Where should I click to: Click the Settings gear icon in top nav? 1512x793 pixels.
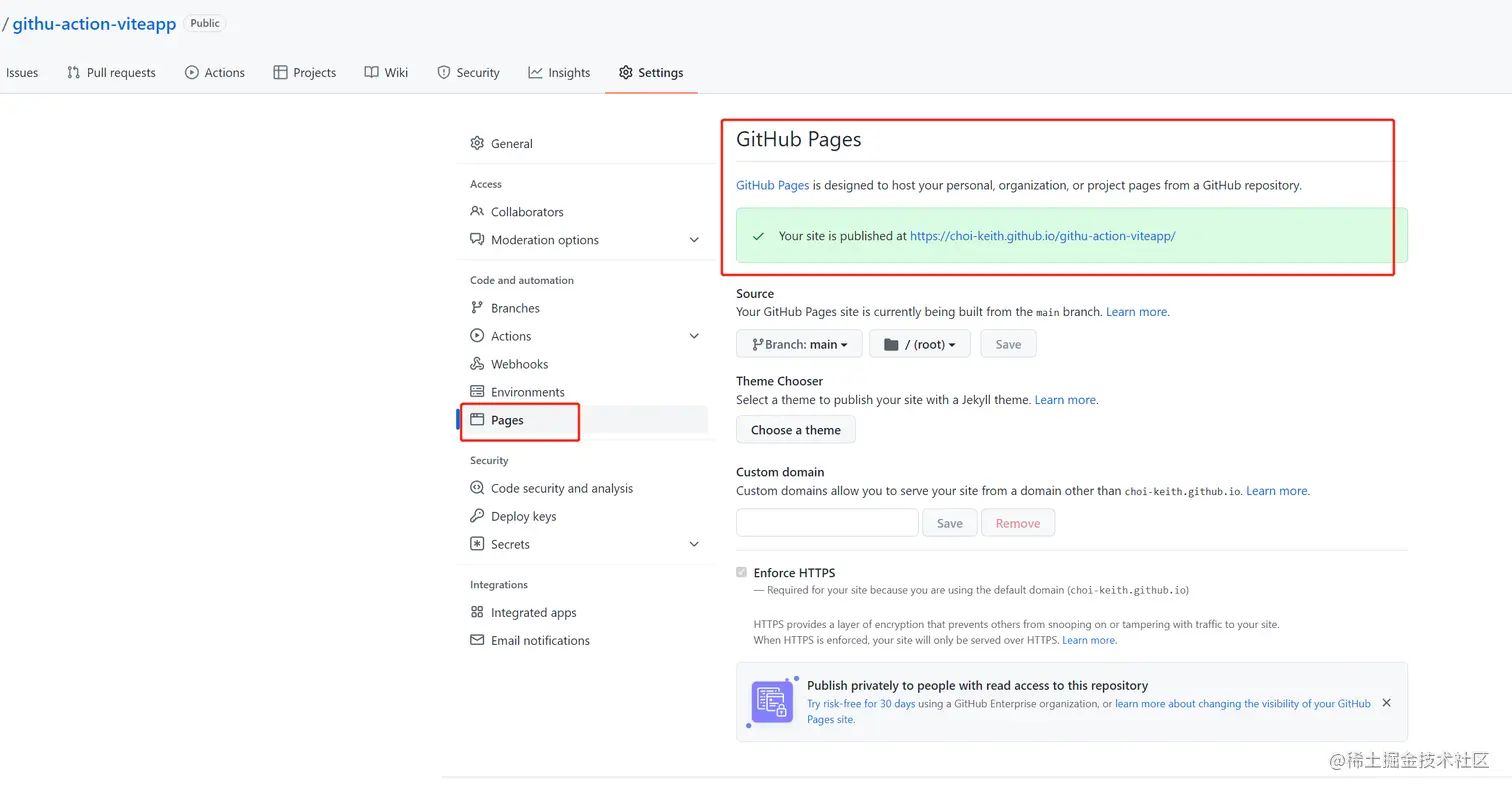pos(626,72)
